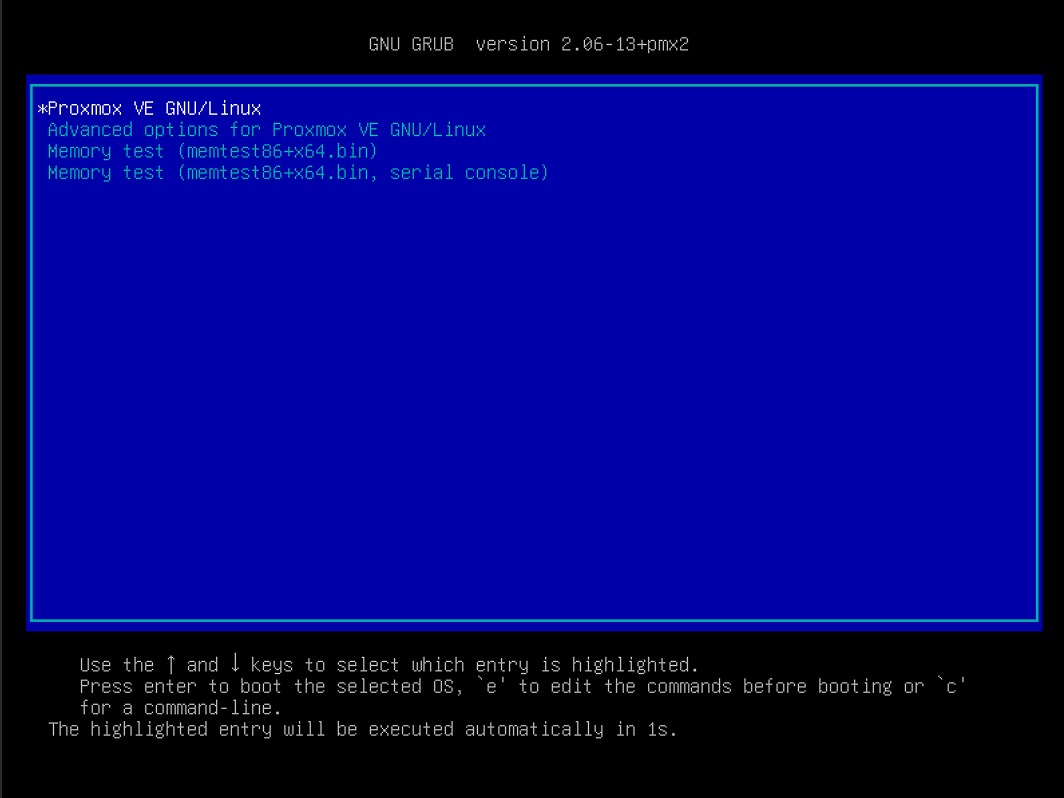Click the asterisk marker before Proxmox VE
Image resolution: width=1064 pixels, height=798 pixels.
coord(42,109)
